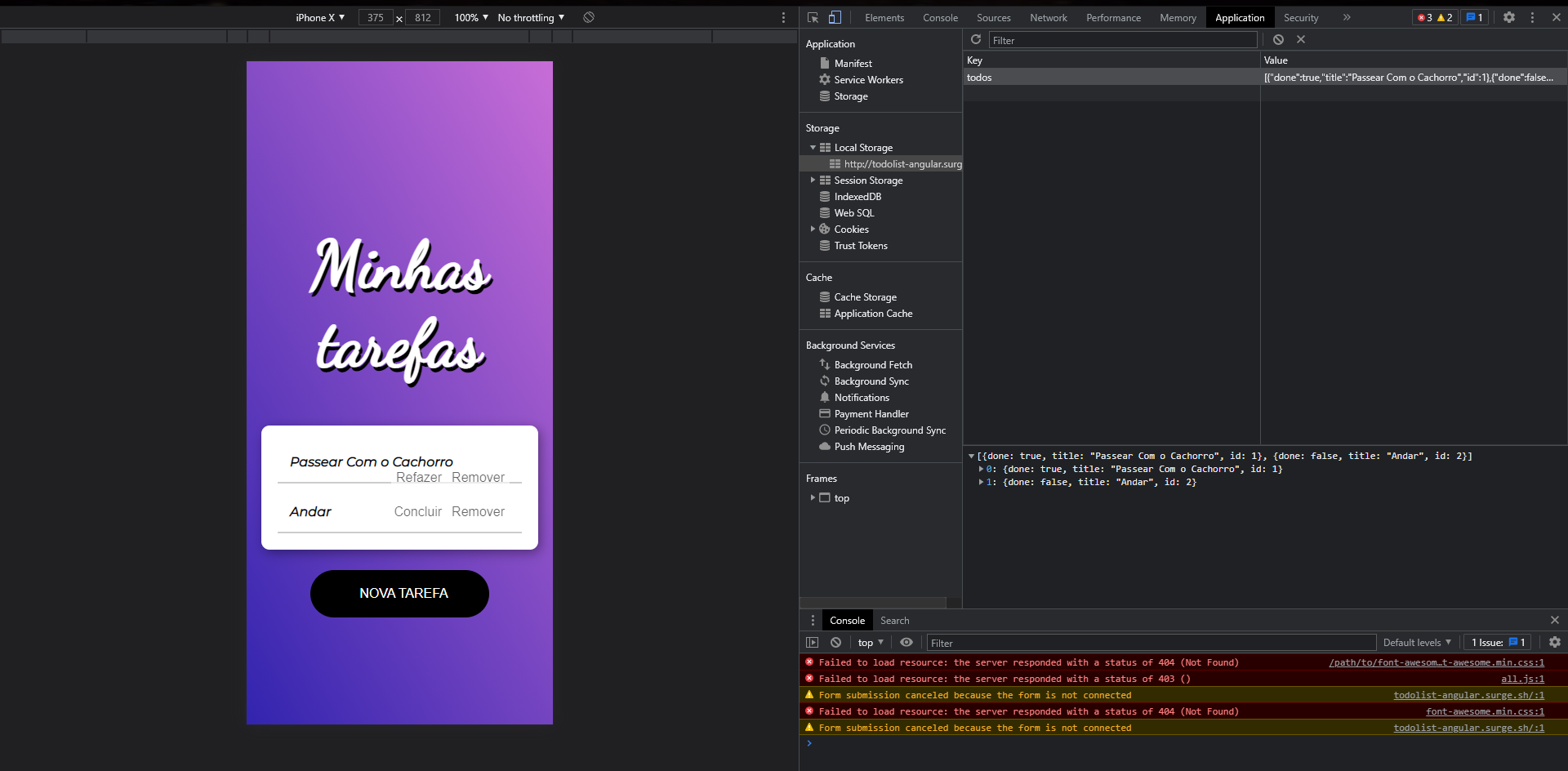Clear all storage entries icon
1568x771 pixels.
tap(1278, 39)
